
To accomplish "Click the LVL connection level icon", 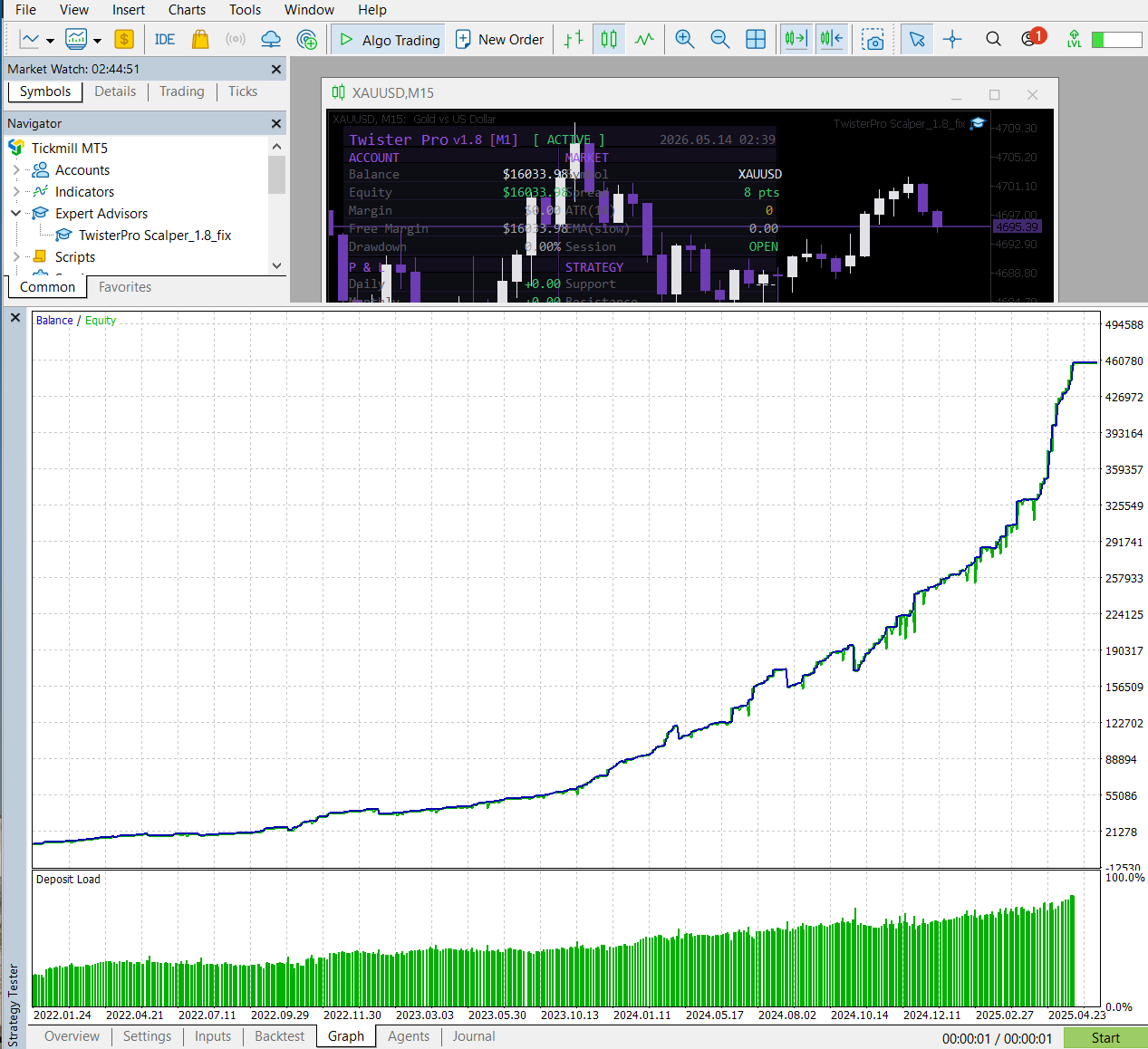I will pos(1074,39).
